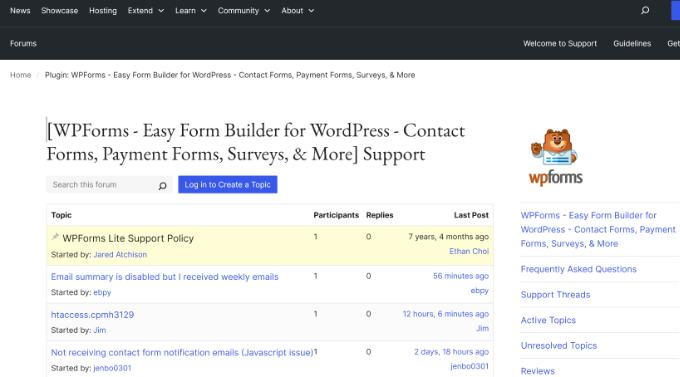Expand the About dropdown menu

[x=298, y=10]
